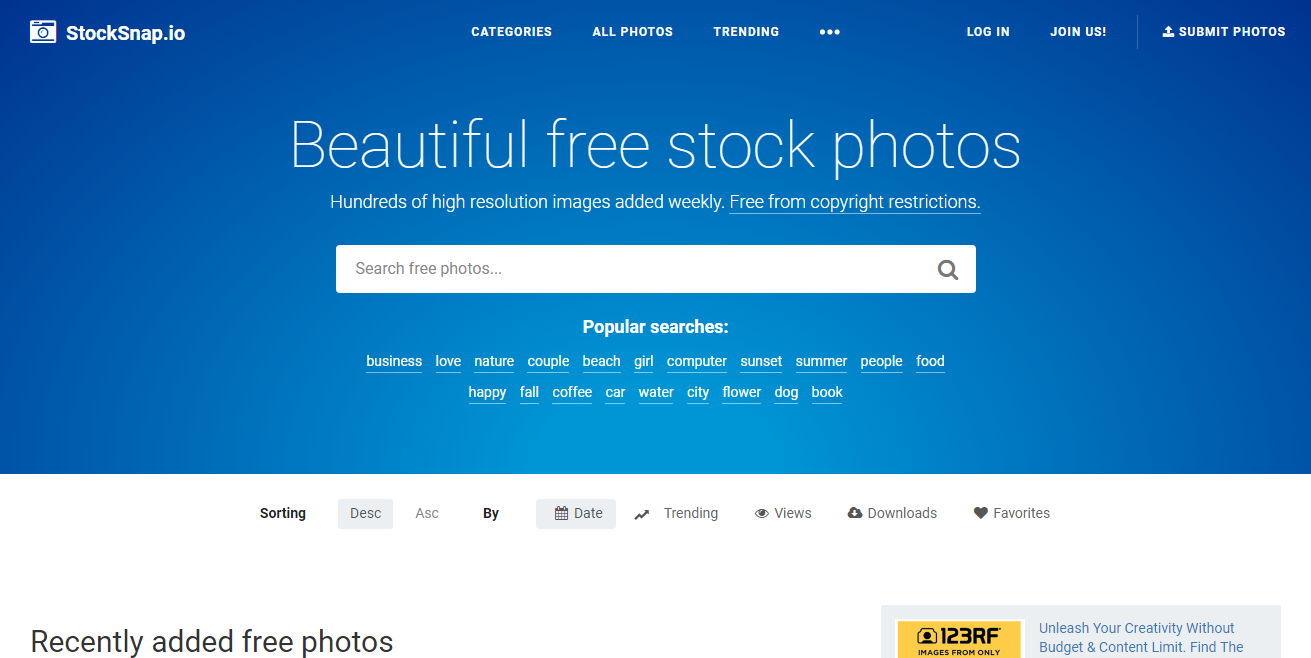Click the 123RF ad logo
1311x658 pixels.
click(960, 639)
